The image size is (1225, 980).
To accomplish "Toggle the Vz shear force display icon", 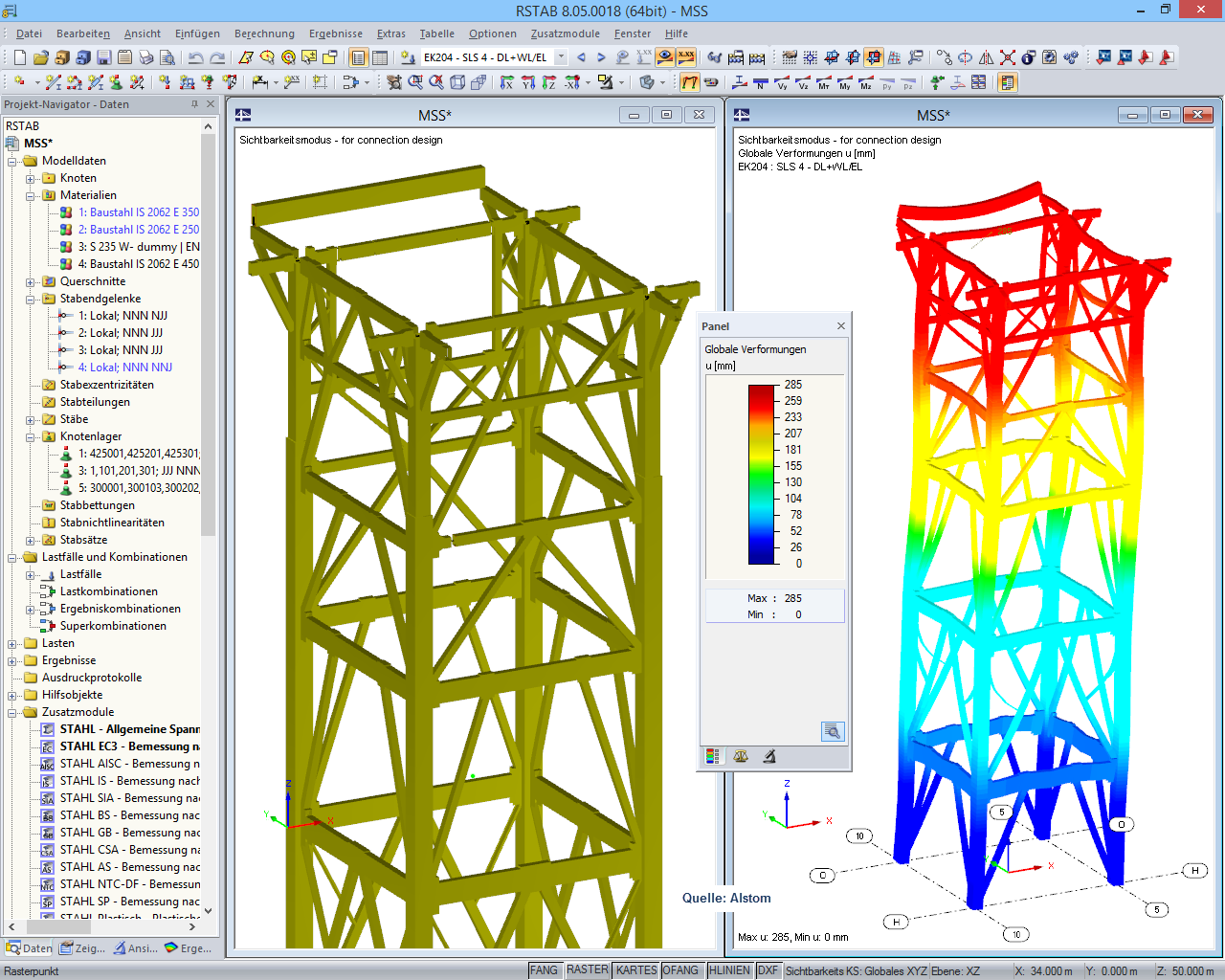I will click(802, 83).
